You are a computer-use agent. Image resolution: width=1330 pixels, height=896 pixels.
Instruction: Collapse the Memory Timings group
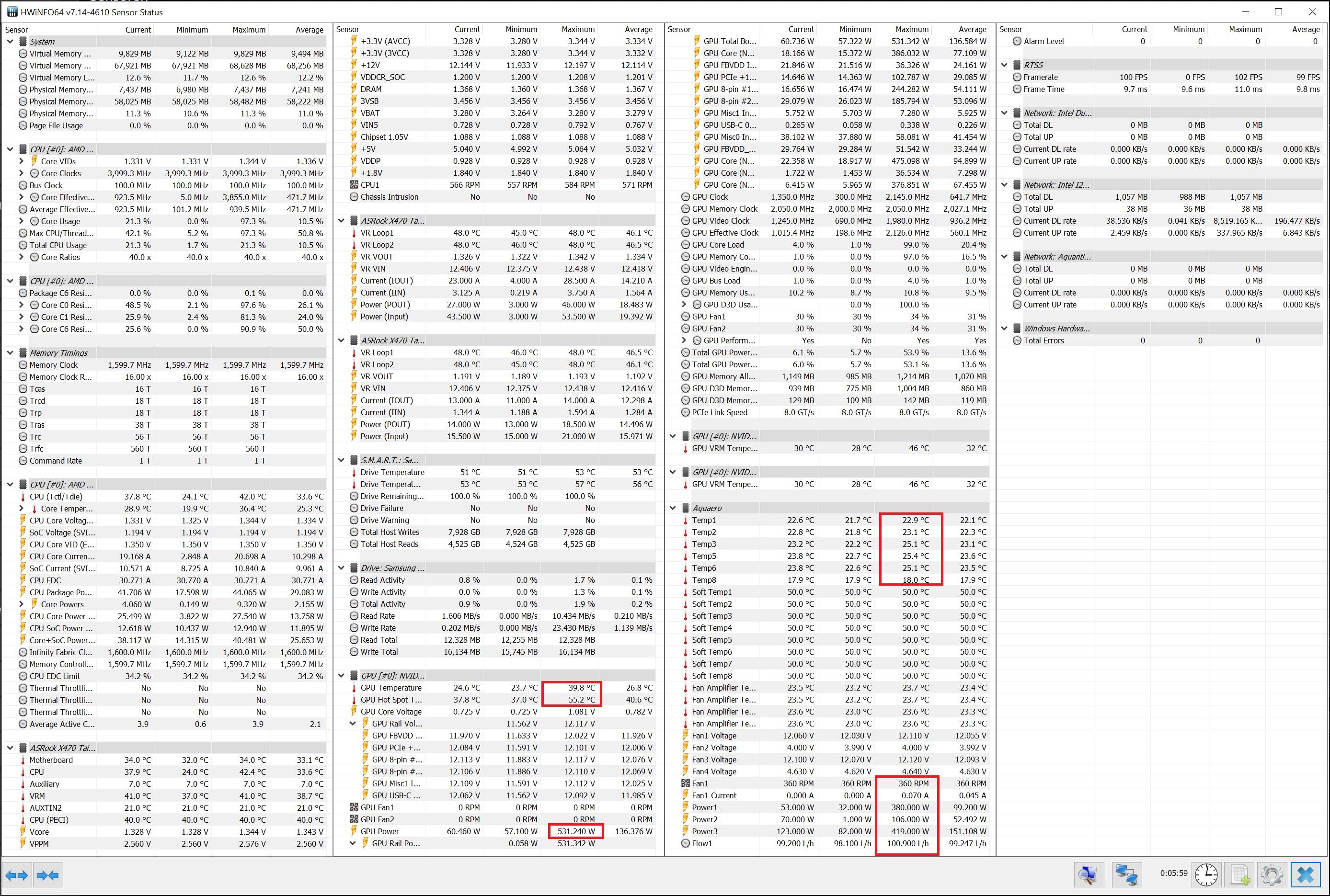pos(10,353)
